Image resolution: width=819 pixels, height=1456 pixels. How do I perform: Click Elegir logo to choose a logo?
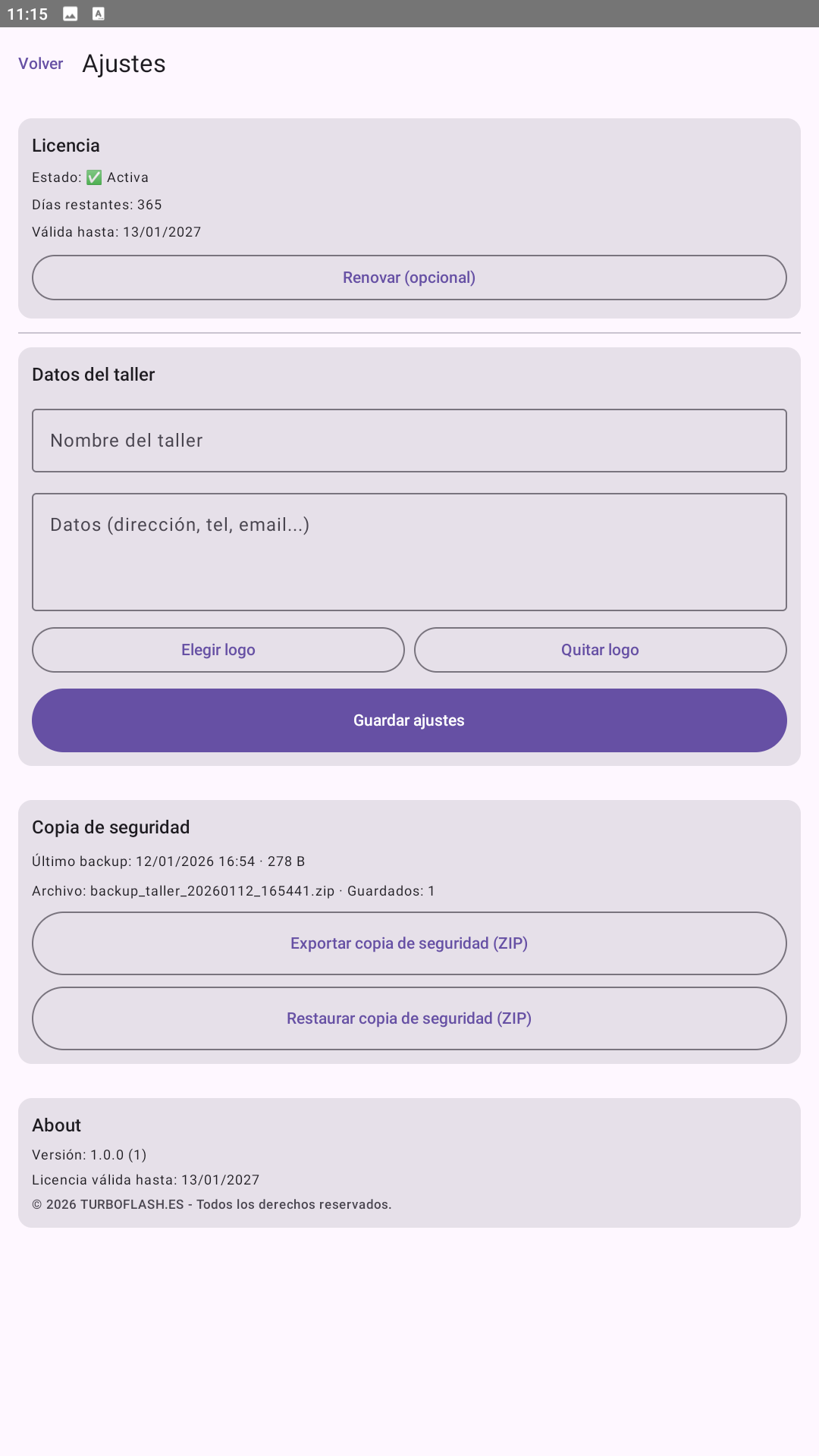[x=218, y=650]
